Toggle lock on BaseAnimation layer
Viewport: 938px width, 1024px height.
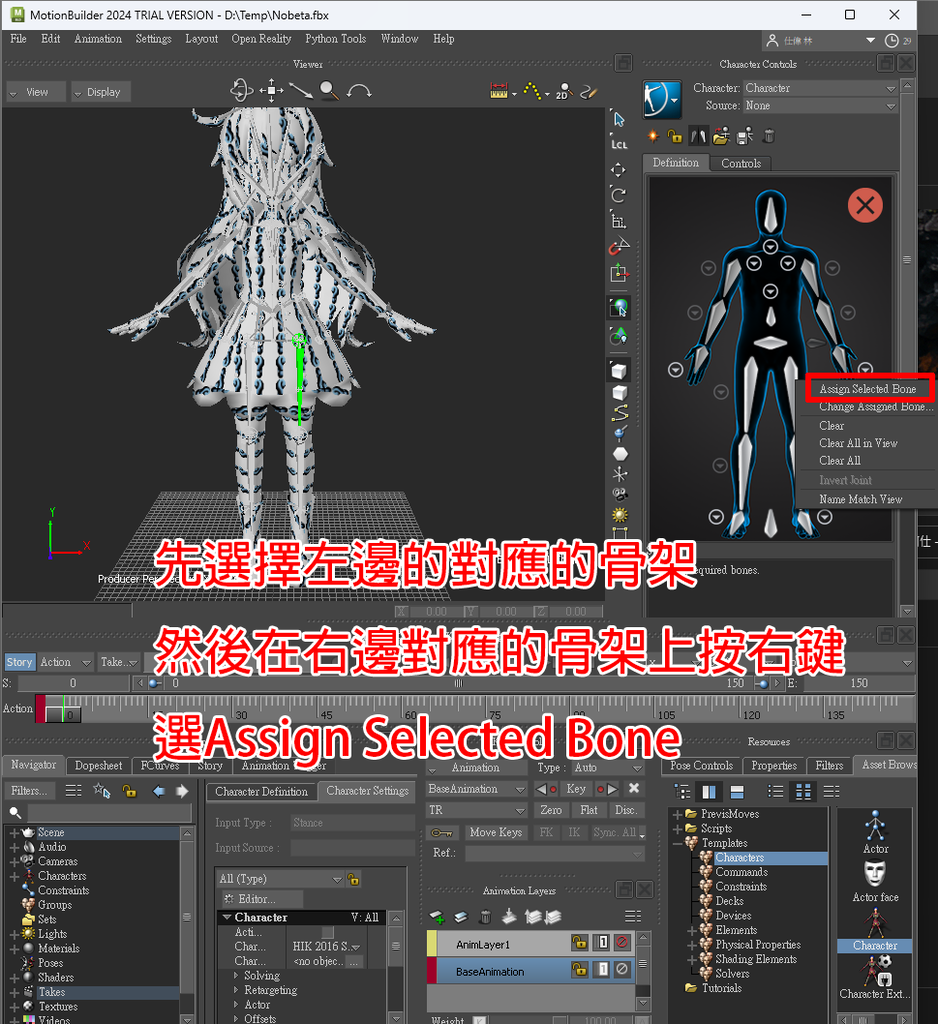(x=579, y=970)
